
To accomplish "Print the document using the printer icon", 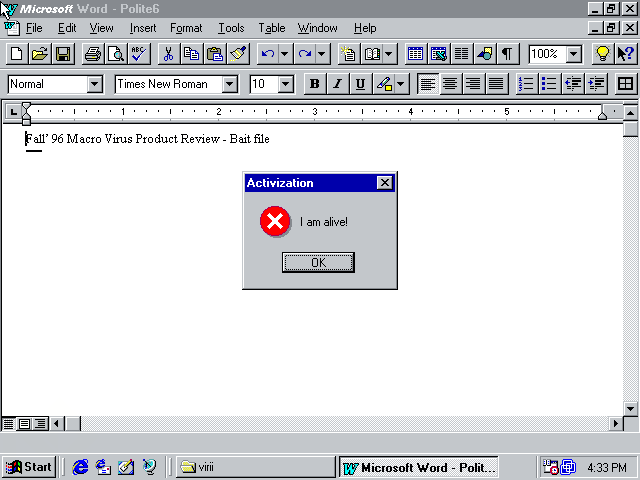I will [93, 54].
